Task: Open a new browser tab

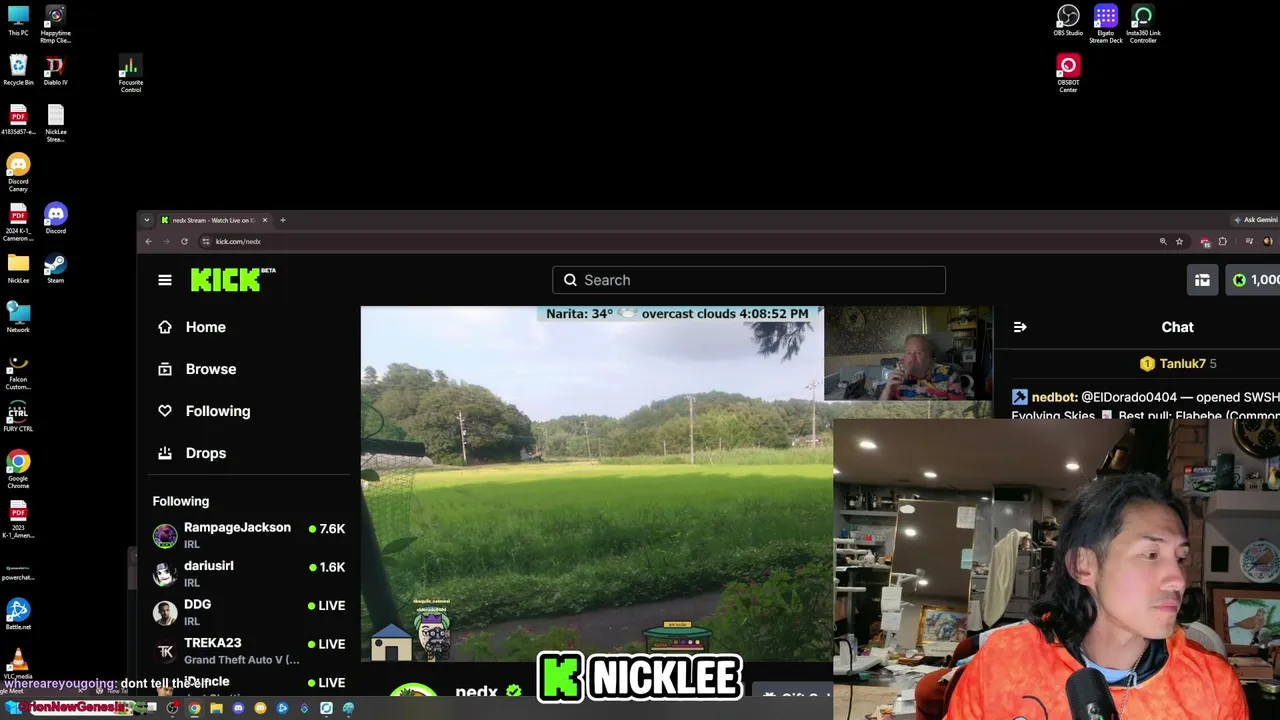Action: (282, 220)
